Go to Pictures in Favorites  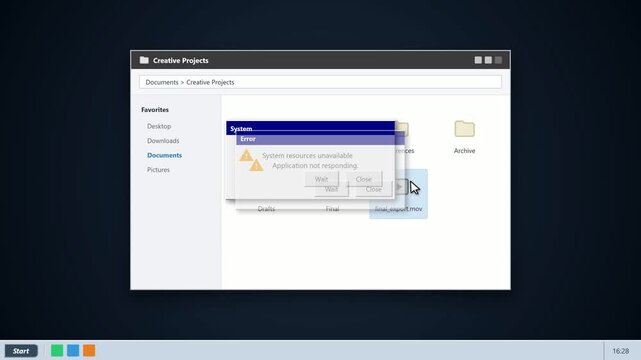pyautogui.click(x=158, y=170)
